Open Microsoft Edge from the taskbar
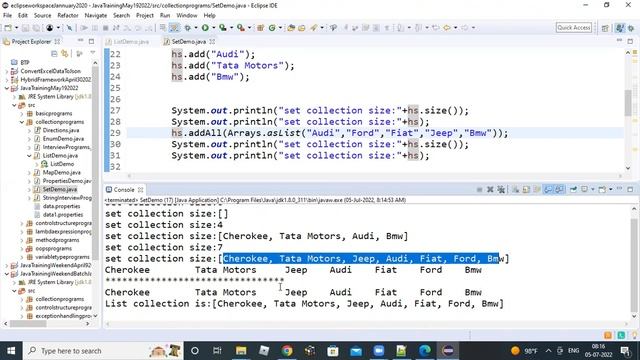Image resolution: width=640 pixels, height=360 pixels. click(424, 351)
